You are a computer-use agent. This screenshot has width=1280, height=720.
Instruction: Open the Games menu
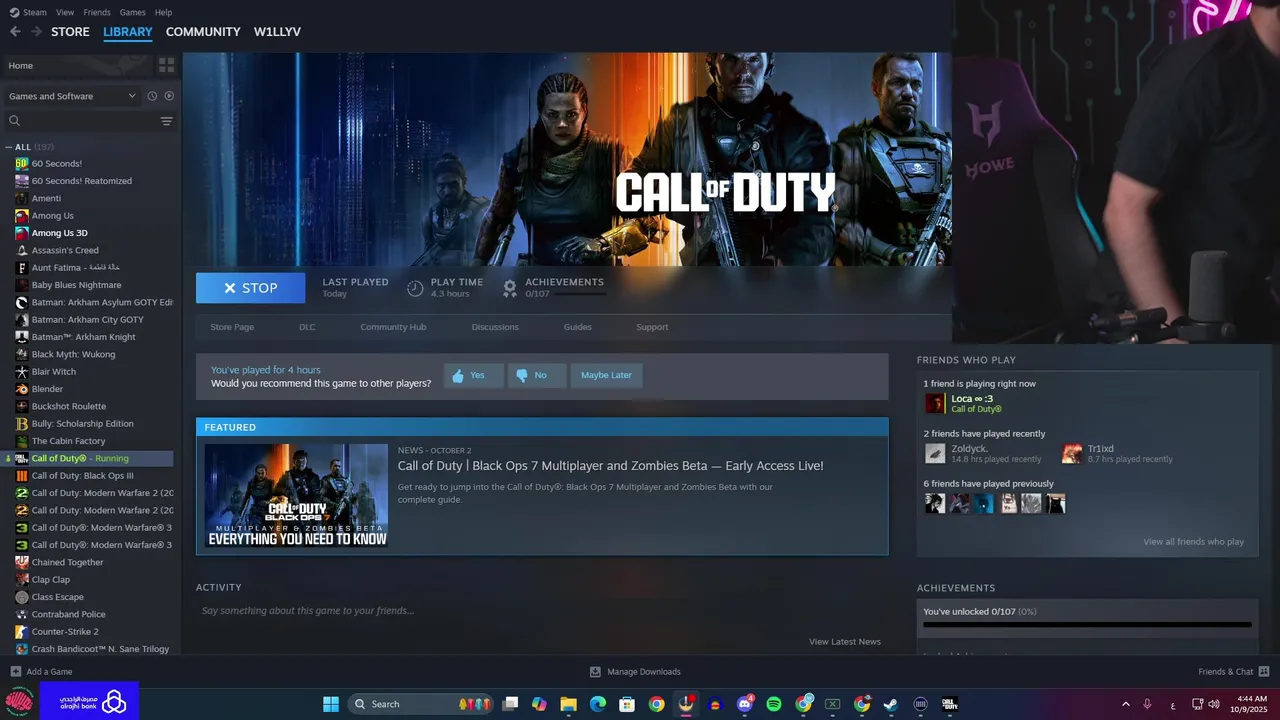(x=132, y=12)
